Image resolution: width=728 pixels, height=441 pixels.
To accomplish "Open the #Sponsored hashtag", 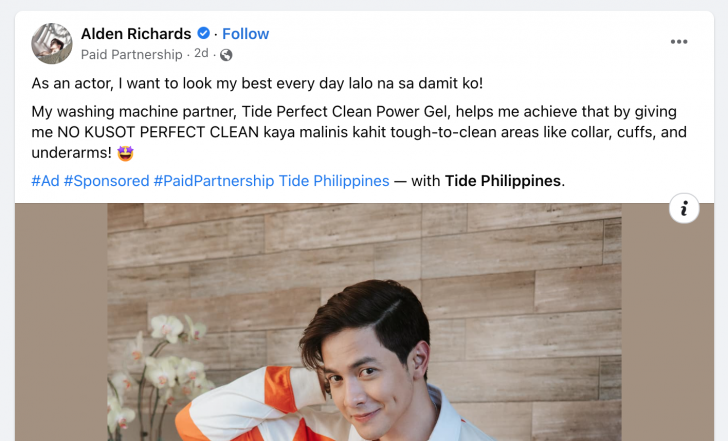I will [x=106, y=181].
